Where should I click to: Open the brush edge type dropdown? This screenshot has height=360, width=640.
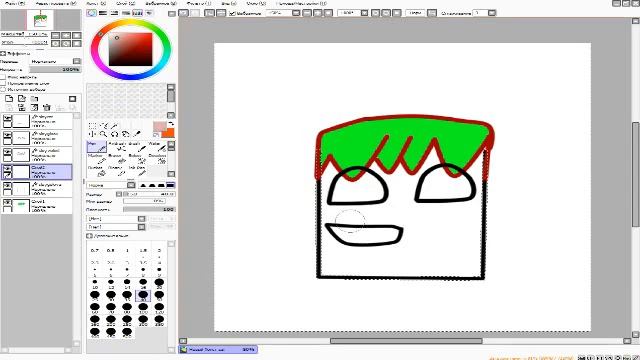click(x=131, y=185)
